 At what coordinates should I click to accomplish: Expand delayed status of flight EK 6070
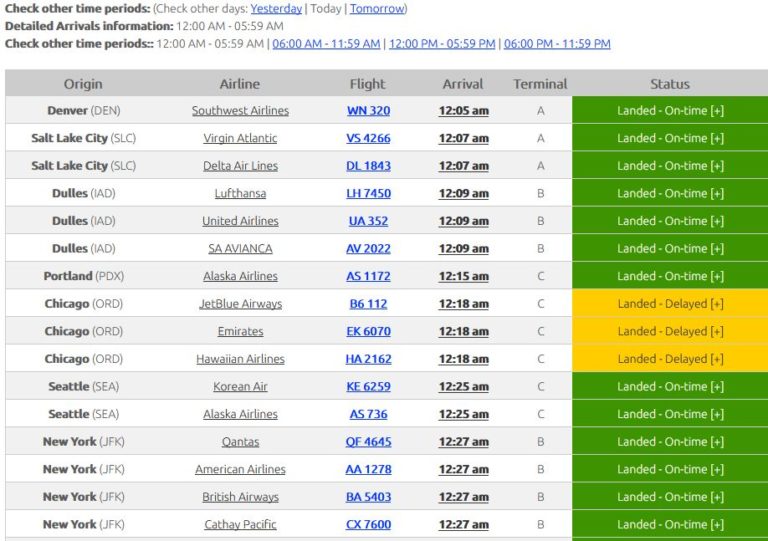click(x=670, y=331)
